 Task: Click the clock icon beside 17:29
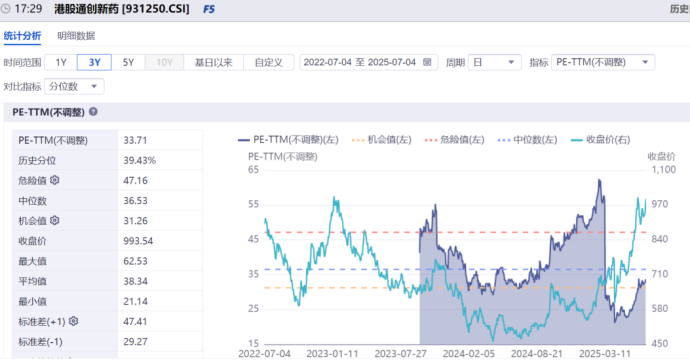pyautogui.click(x=5, y=9)
